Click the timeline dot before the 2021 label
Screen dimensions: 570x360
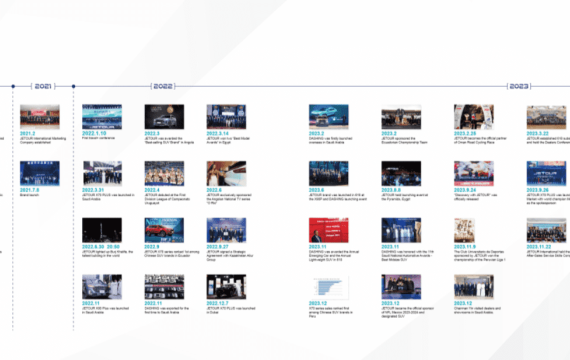point(13,86)
